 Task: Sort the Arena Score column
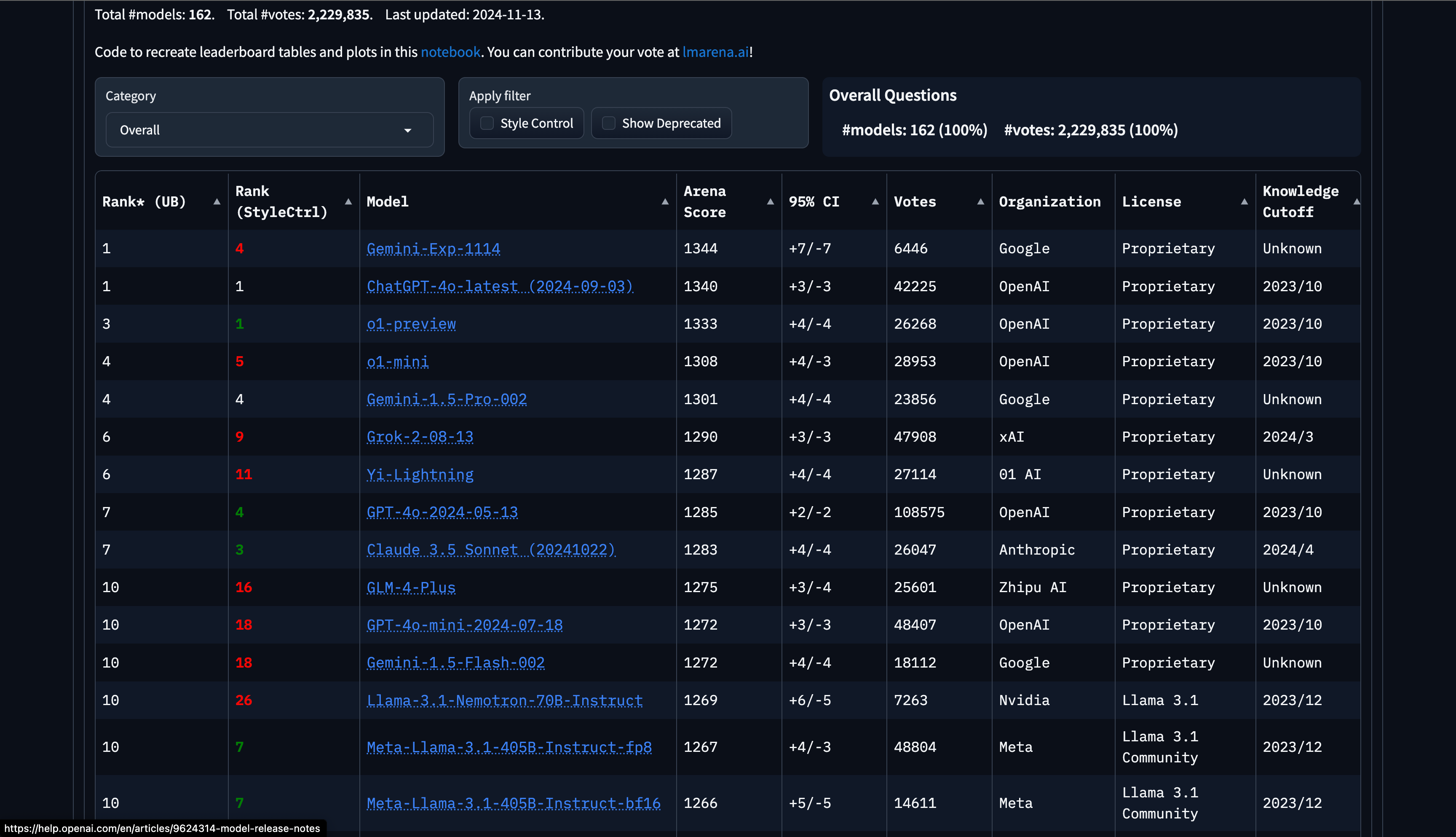(x=770, y=202)
